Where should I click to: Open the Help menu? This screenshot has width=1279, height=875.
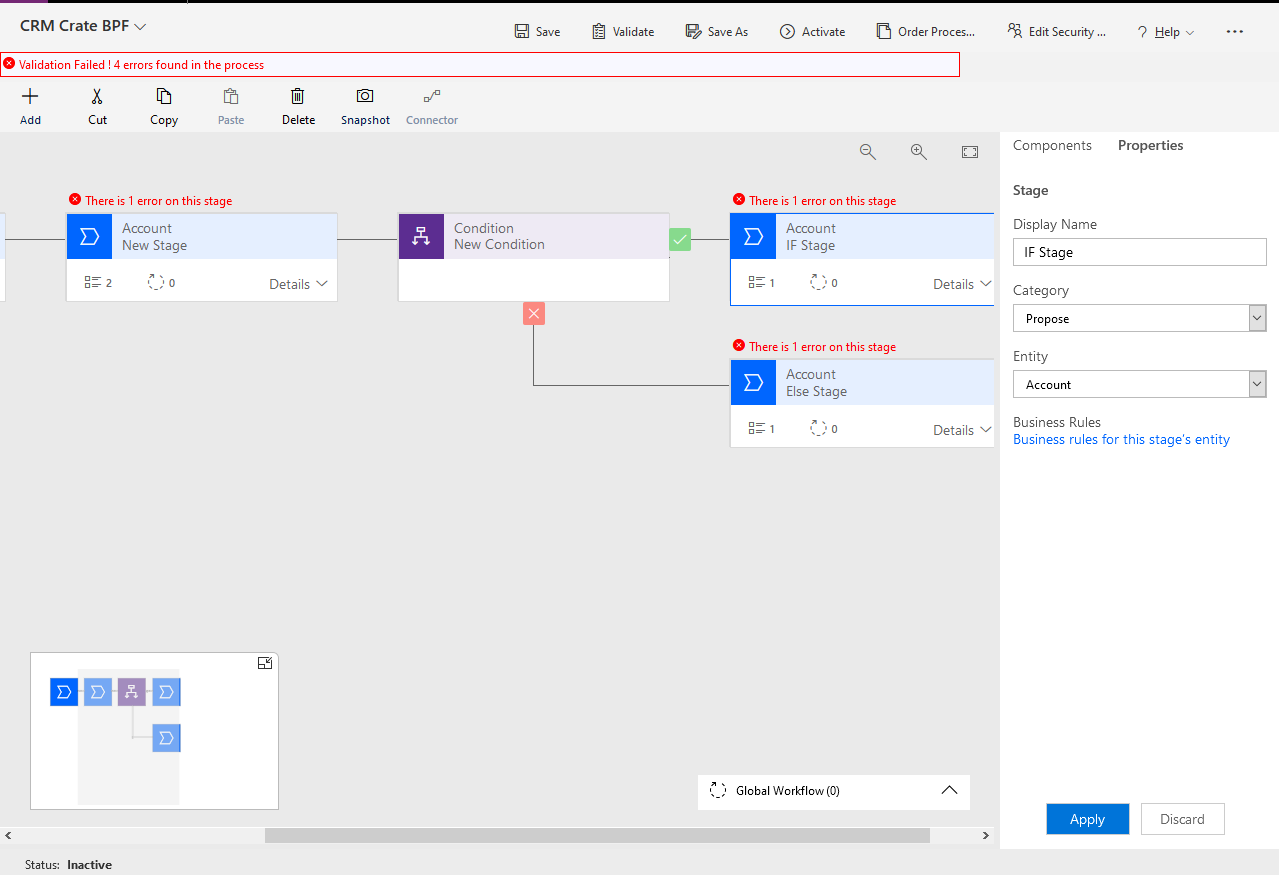point(1165,31)
